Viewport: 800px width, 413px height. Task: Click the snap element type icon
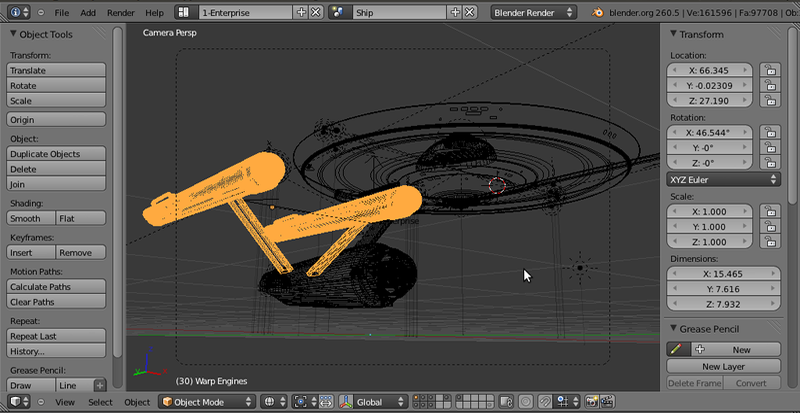click(567, 402)
